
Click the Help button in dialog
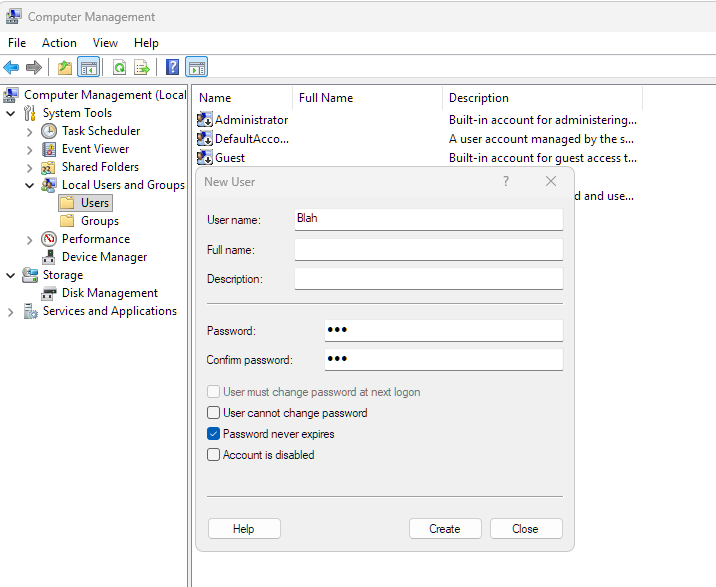click(x=244, y=529)
